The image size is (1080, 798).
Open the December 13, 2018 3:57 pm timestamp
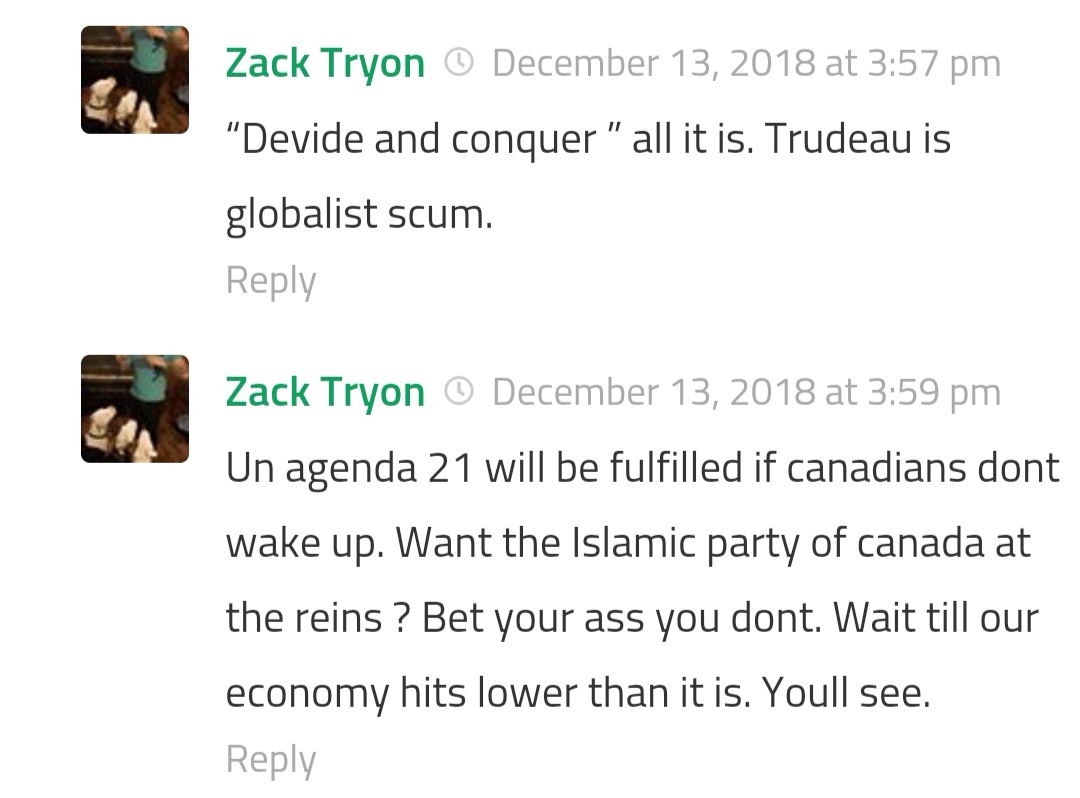tap(746, 64)
